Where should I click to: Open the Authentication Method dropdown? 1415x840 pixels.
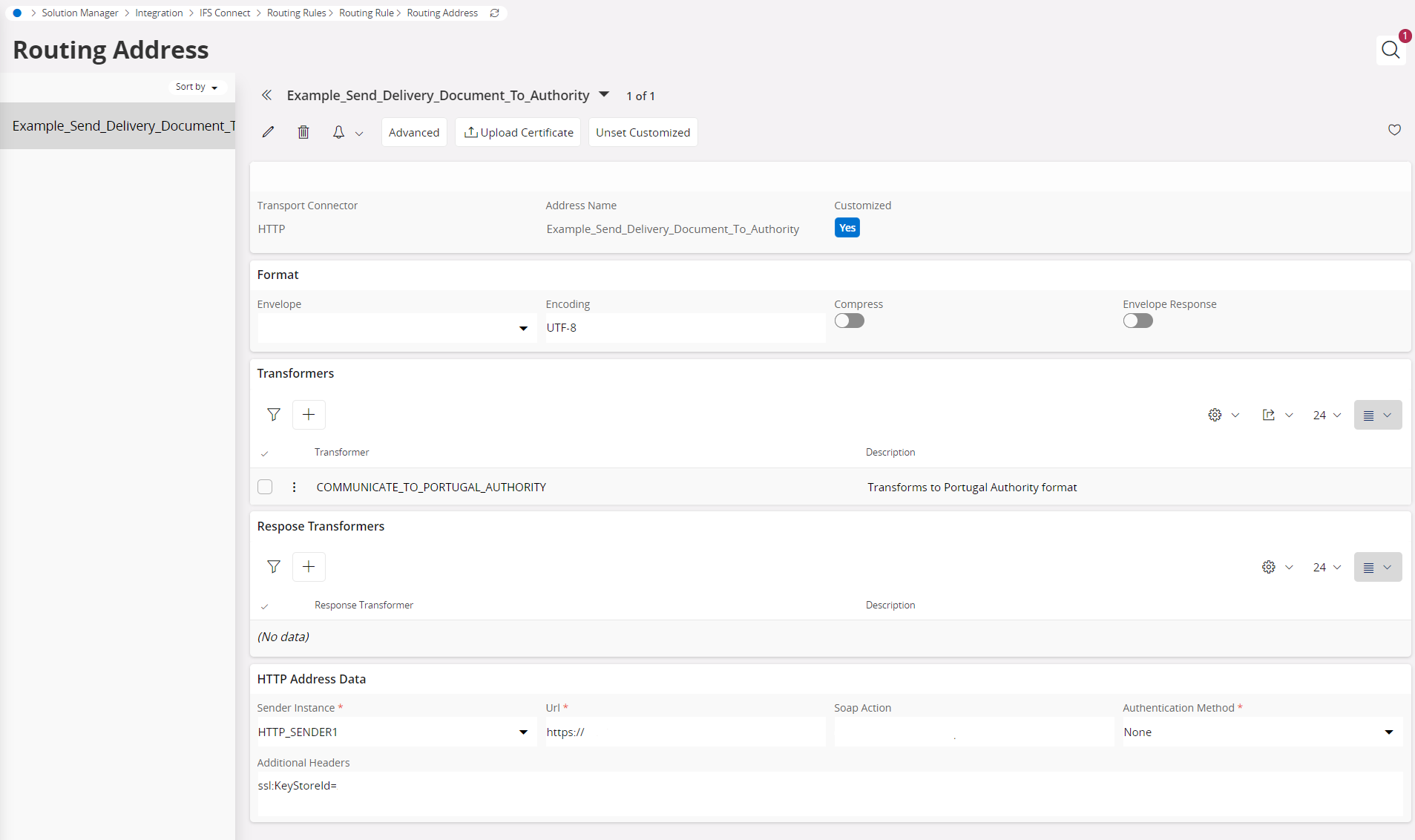1388,732
